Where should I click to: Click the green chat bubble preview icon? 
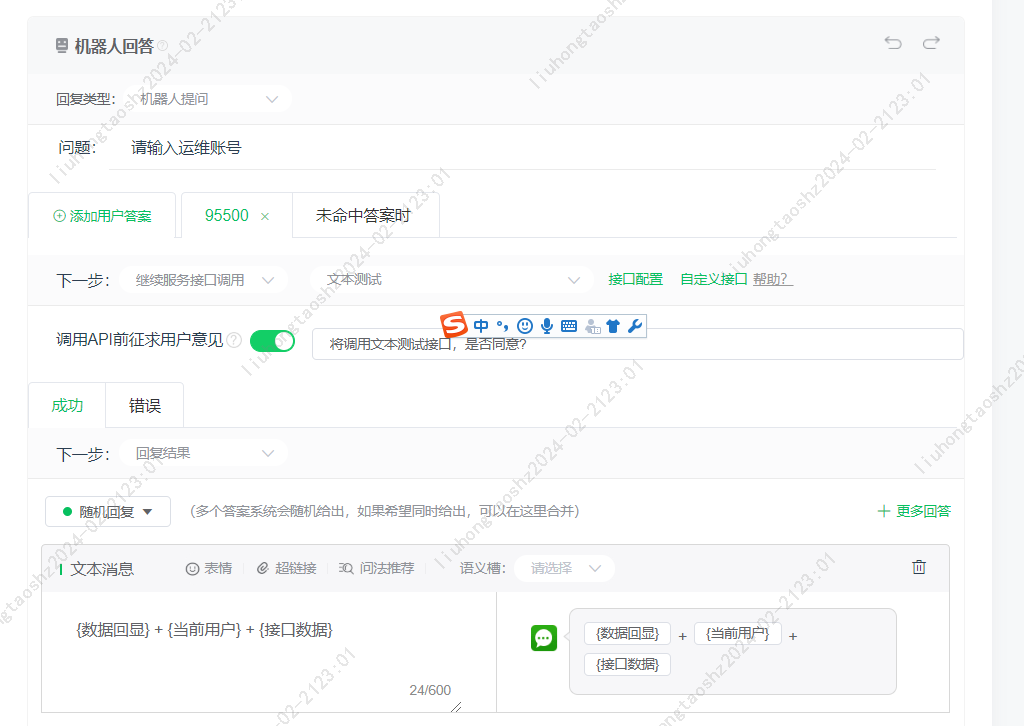pyautogui.click(x=544, y=638)
